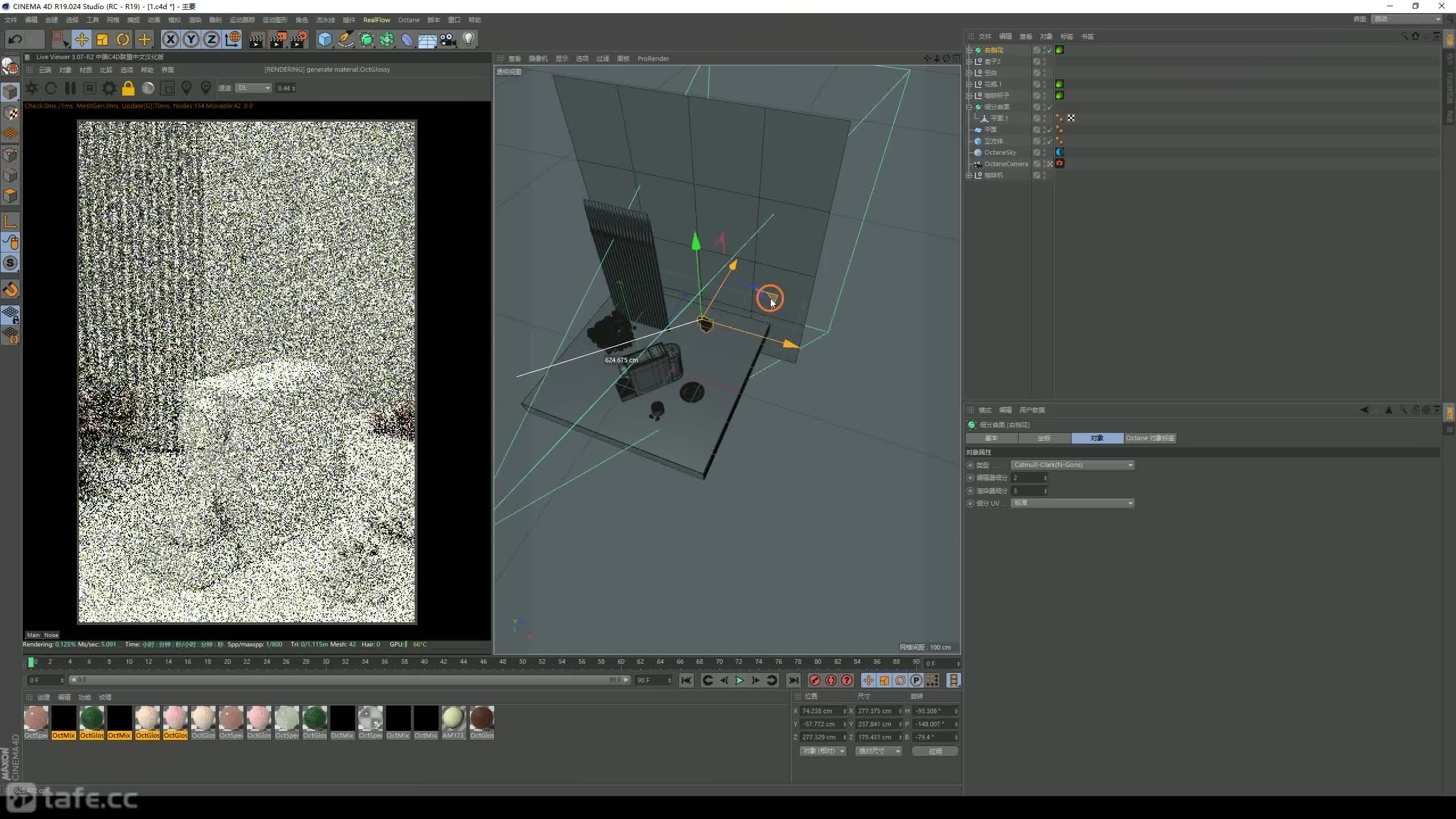1456x819 pixels.
Task: Toggle the OctaneCamera active camera icon
Action: coord(1050,164)
